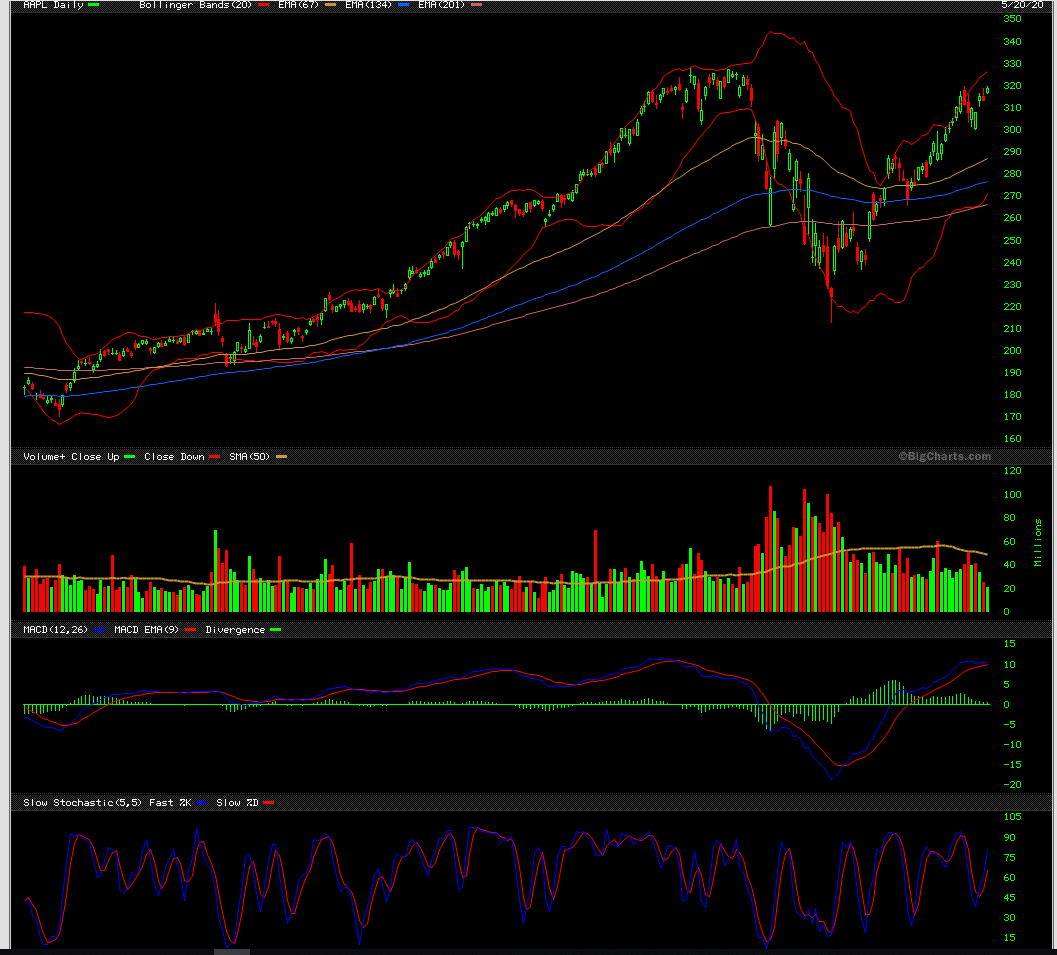1057x955 pixels.
Task: Click the blue swatch beside EMA(134)
Action: click(x=403, y=5)
